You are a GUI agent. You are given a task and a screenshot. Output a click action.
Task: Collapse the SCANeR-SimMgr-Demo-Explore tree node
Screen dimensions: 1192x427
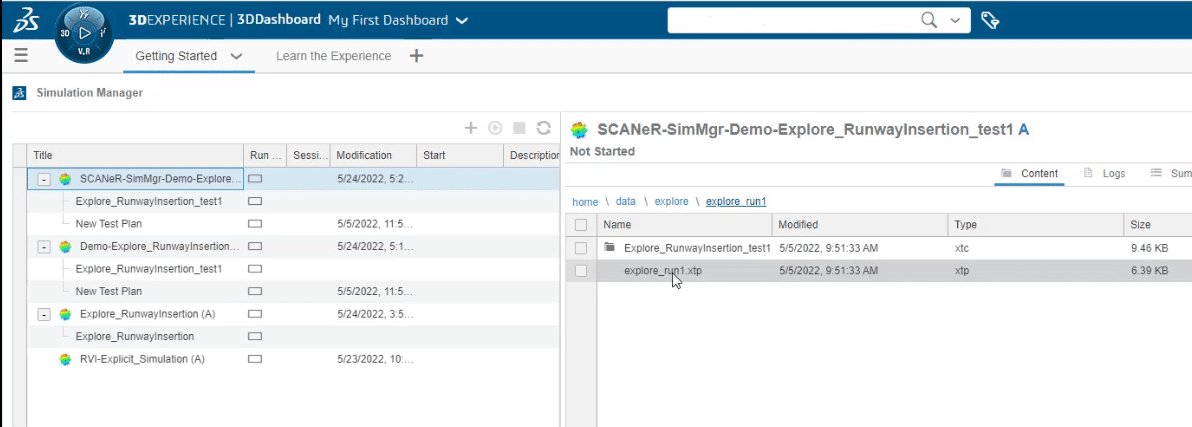pos(44,180)
